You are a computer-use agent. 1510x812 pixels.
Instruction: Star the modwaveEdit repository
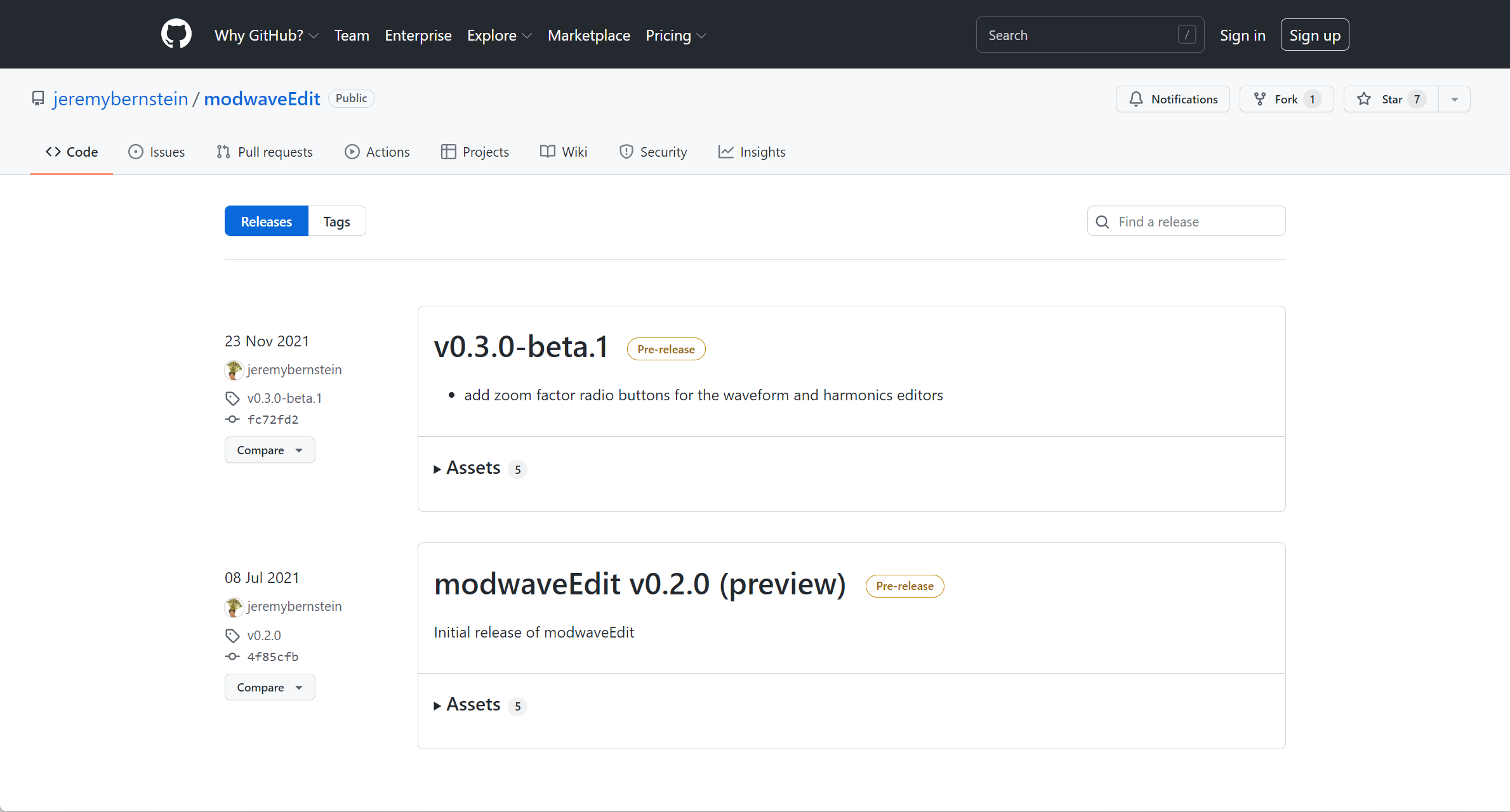[1391, 99]
